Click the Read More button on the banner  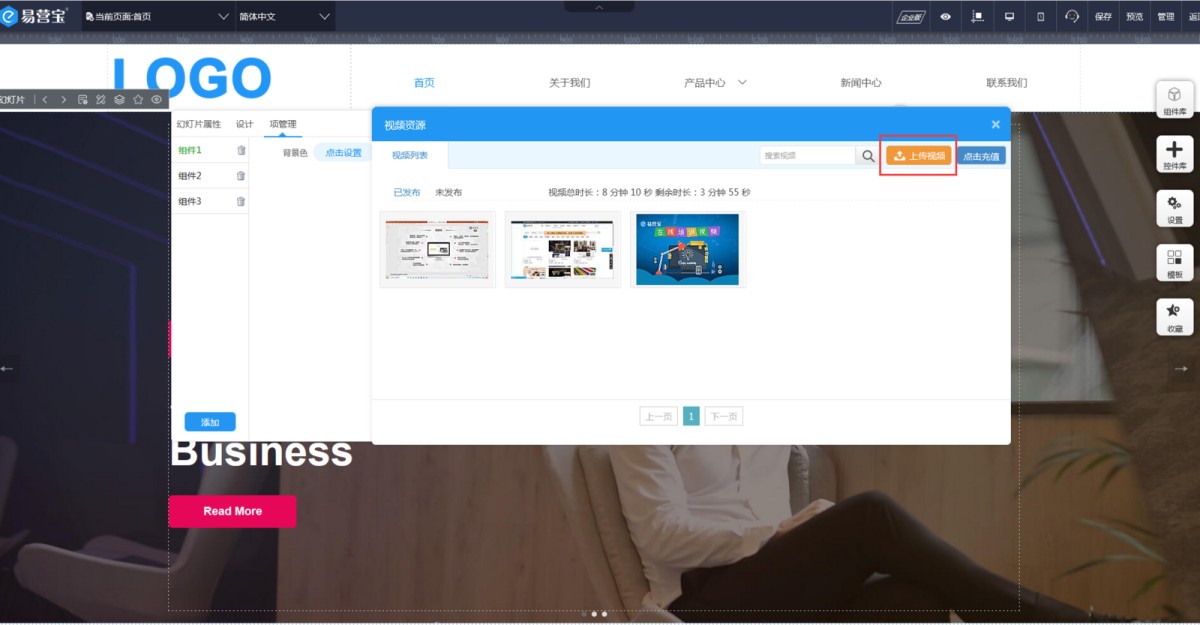[x=232, y=511]
